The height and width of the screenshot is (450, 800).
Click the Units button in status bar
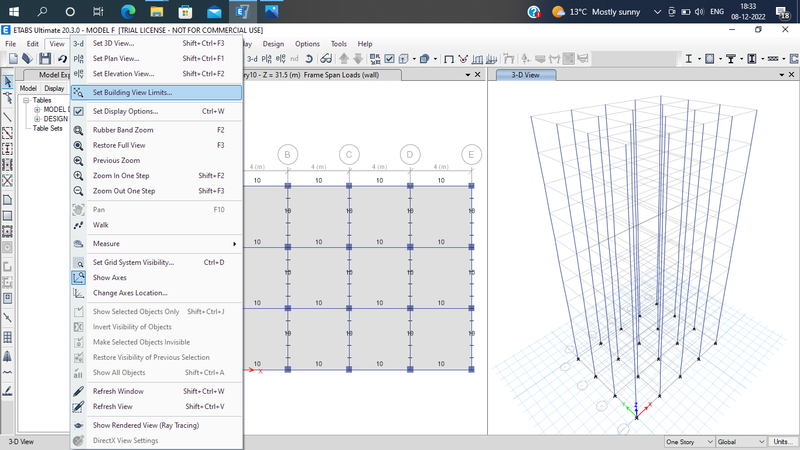(x=783, y=441)
